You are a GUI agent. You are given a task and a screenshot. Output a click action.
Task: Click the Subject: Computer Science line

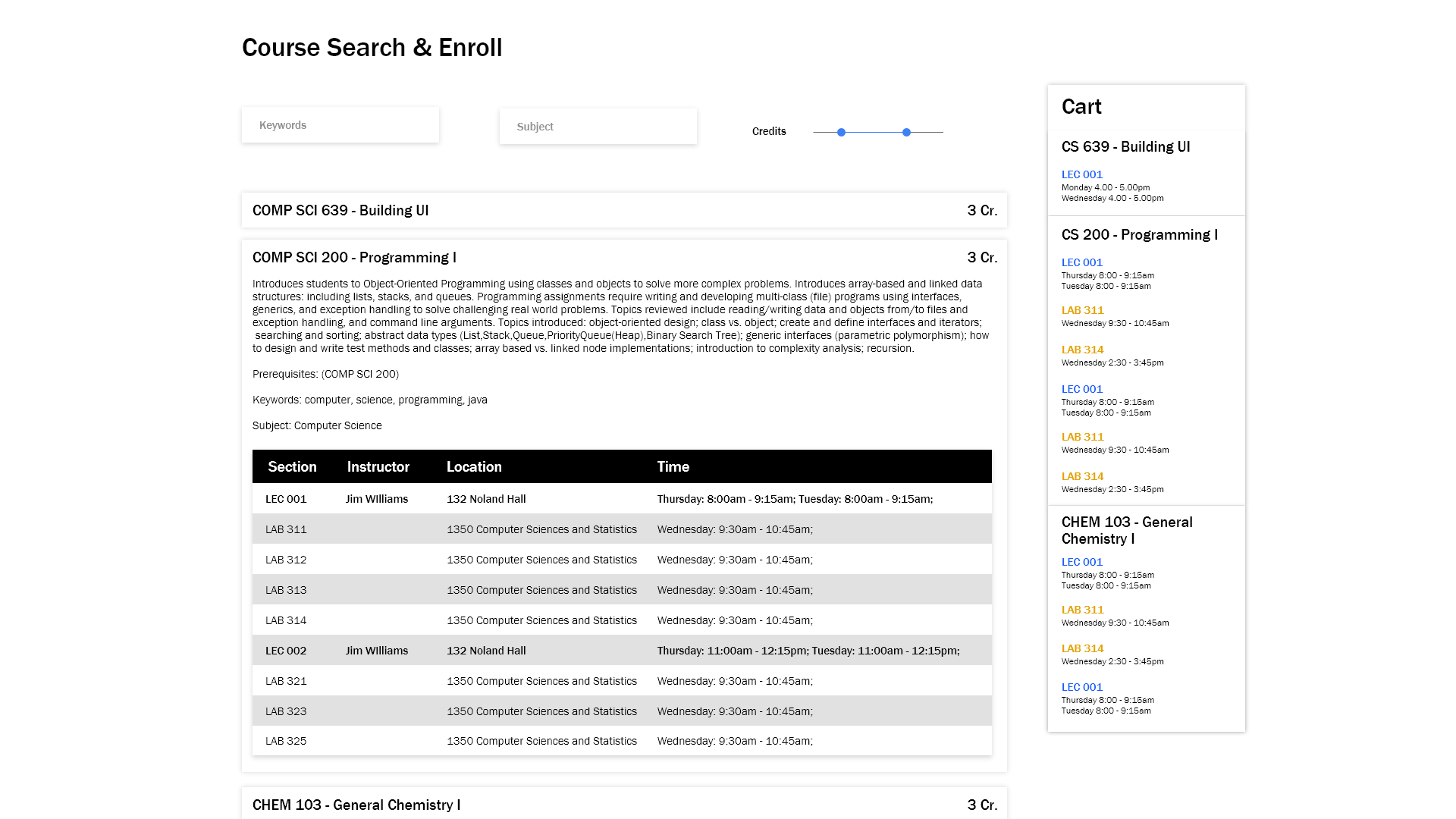[317, 425]
